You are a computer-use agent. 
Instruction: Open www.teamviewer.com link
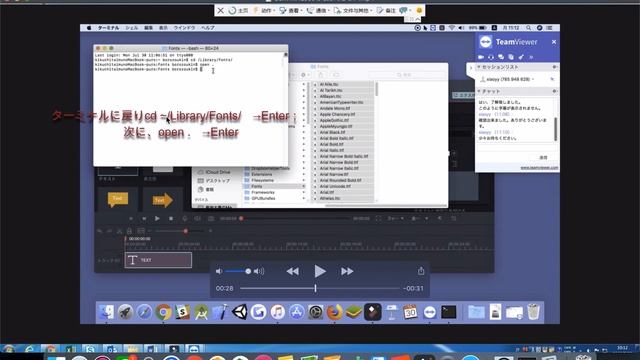point(539,168)
